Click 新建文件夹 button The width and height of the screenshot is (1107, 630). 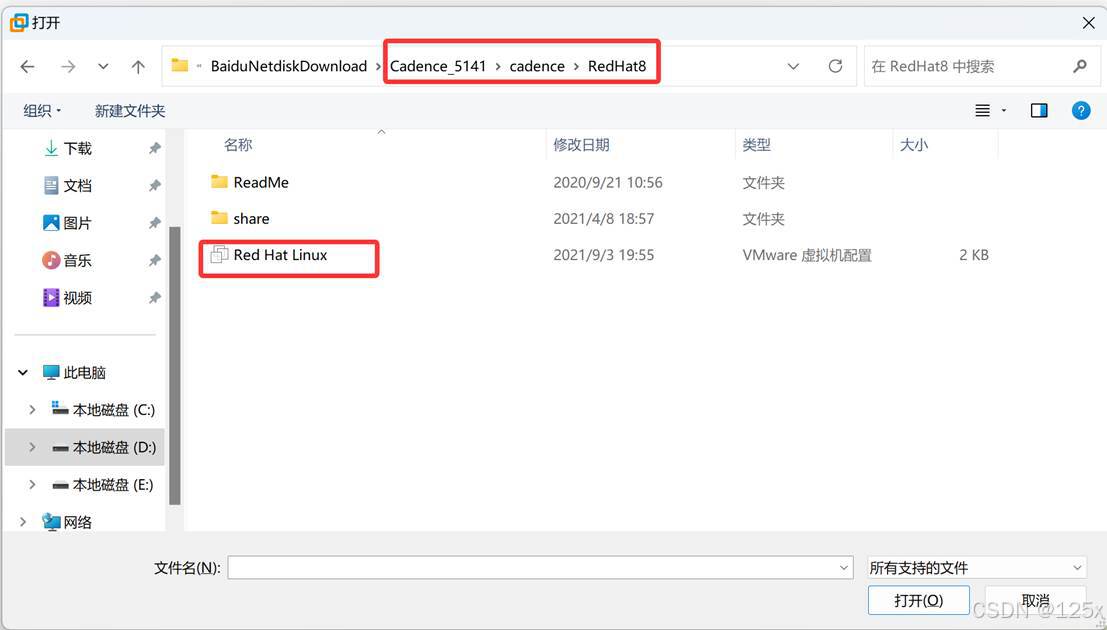click(130, 111)
